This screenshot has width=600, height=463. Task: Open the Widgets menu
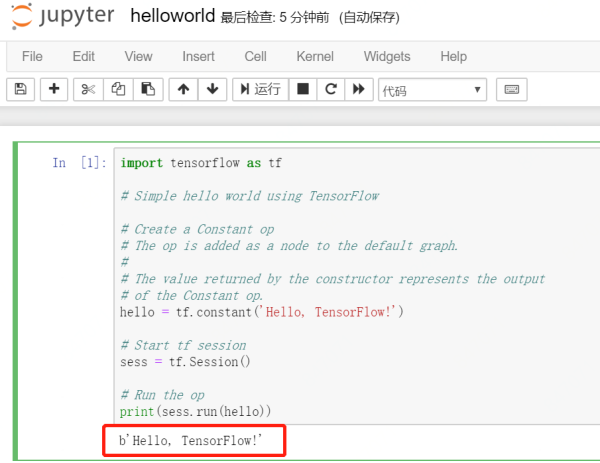[387, 56]
